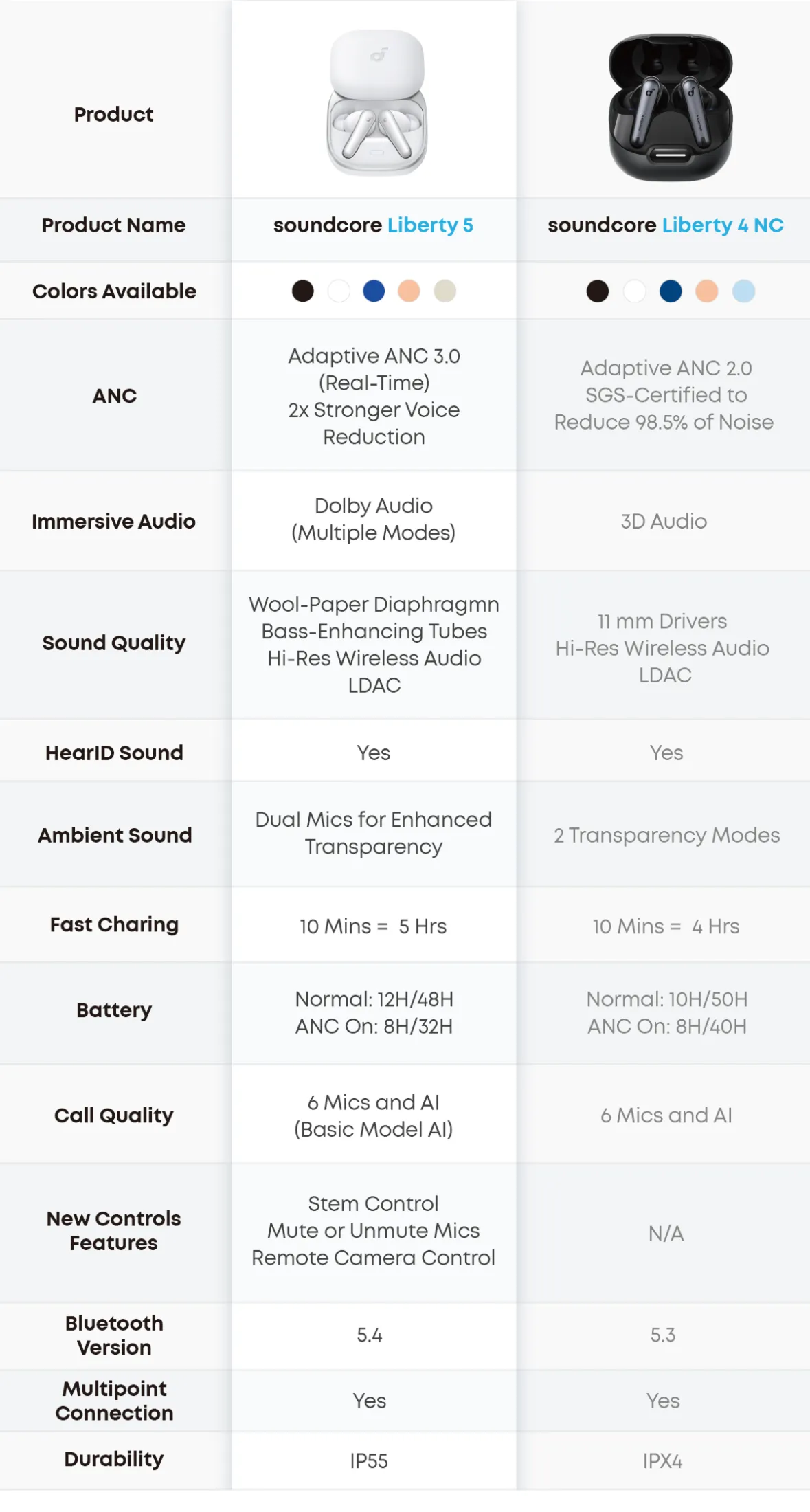Click the Colors Available row label

(x=114, y=291)
